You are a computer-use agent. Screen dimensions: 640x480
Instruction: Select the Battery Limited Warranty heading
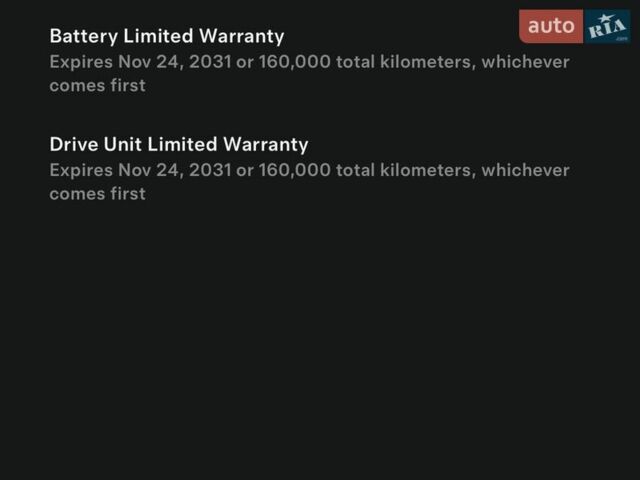click(x=167, y=36)
